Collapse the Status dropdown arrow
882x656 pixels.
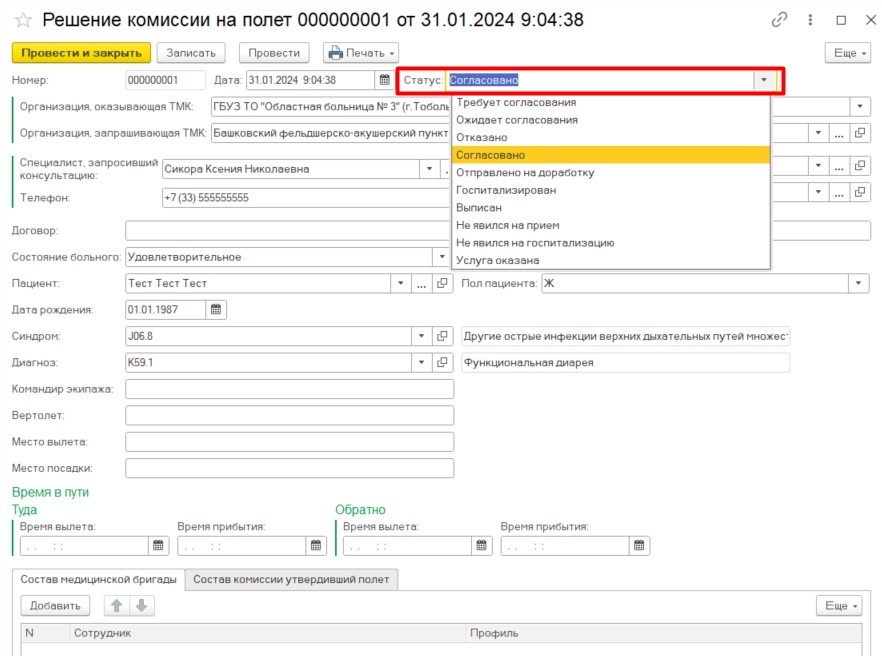point(764,80)
